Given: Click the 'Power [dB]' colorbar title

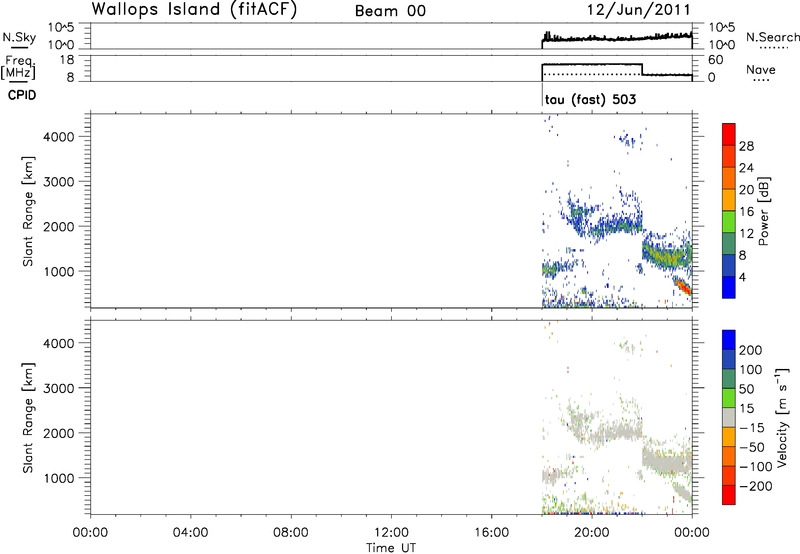Looking at the screenshot, I should tap(763, 211).
